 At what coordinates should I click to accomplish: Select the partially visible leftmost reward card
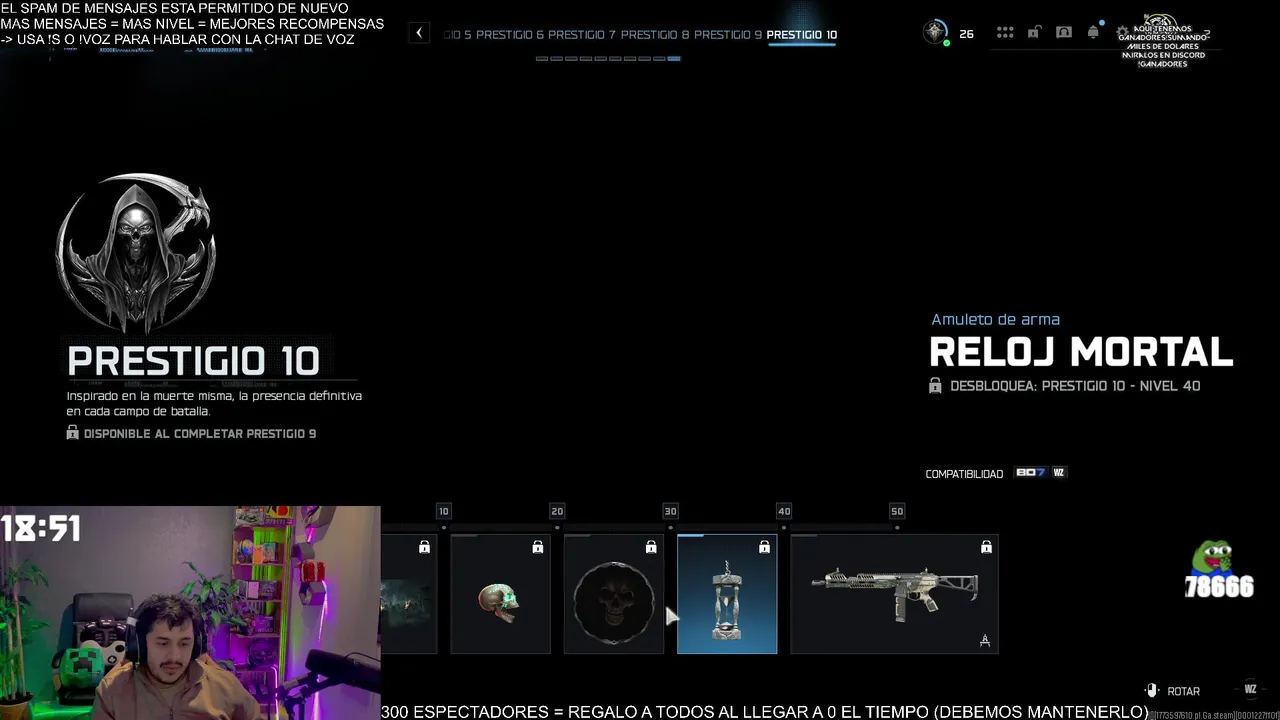tap(409, 594)
